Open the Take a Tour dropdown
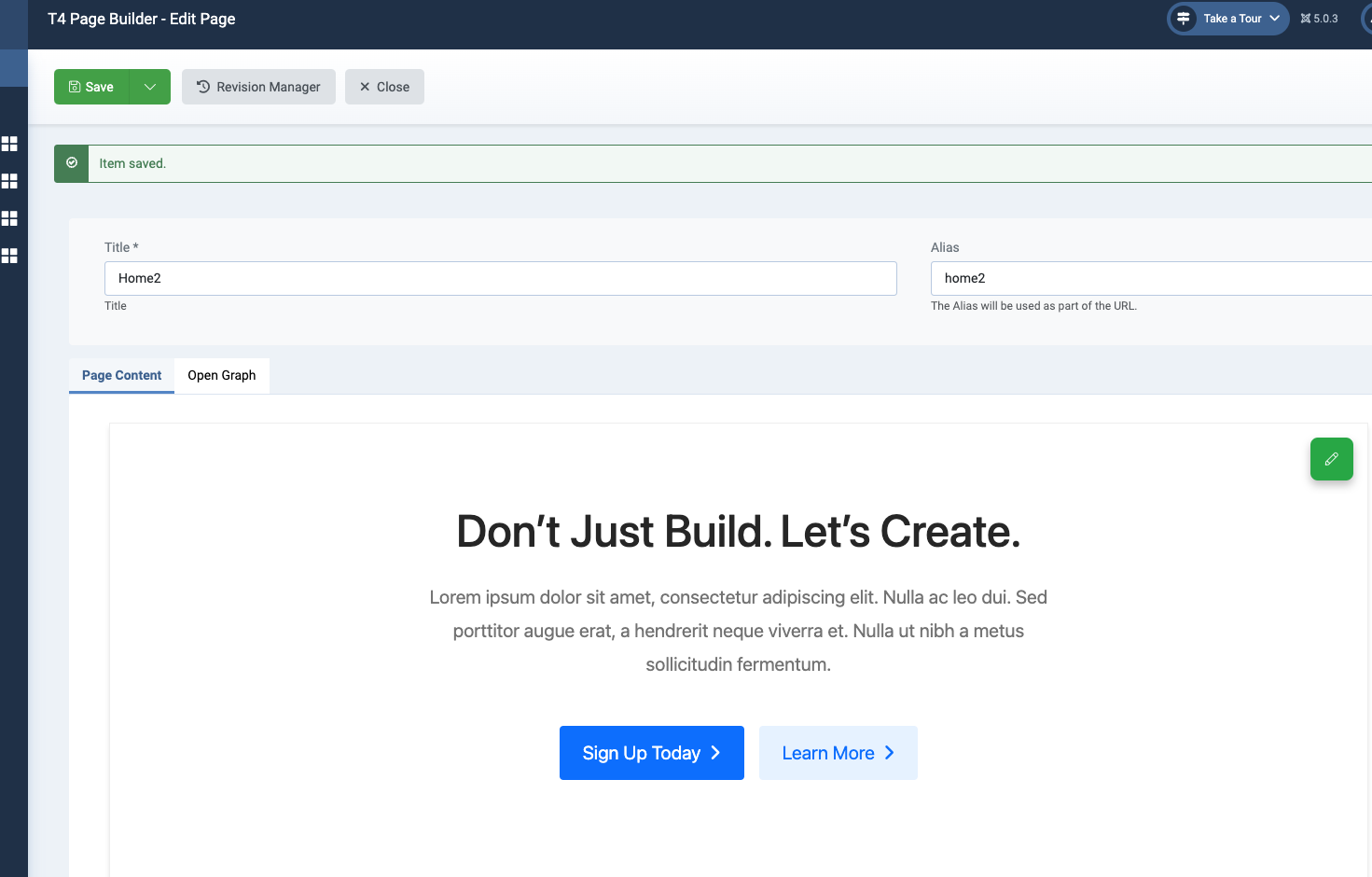The image size is (1372, 877). [1228, 19]
